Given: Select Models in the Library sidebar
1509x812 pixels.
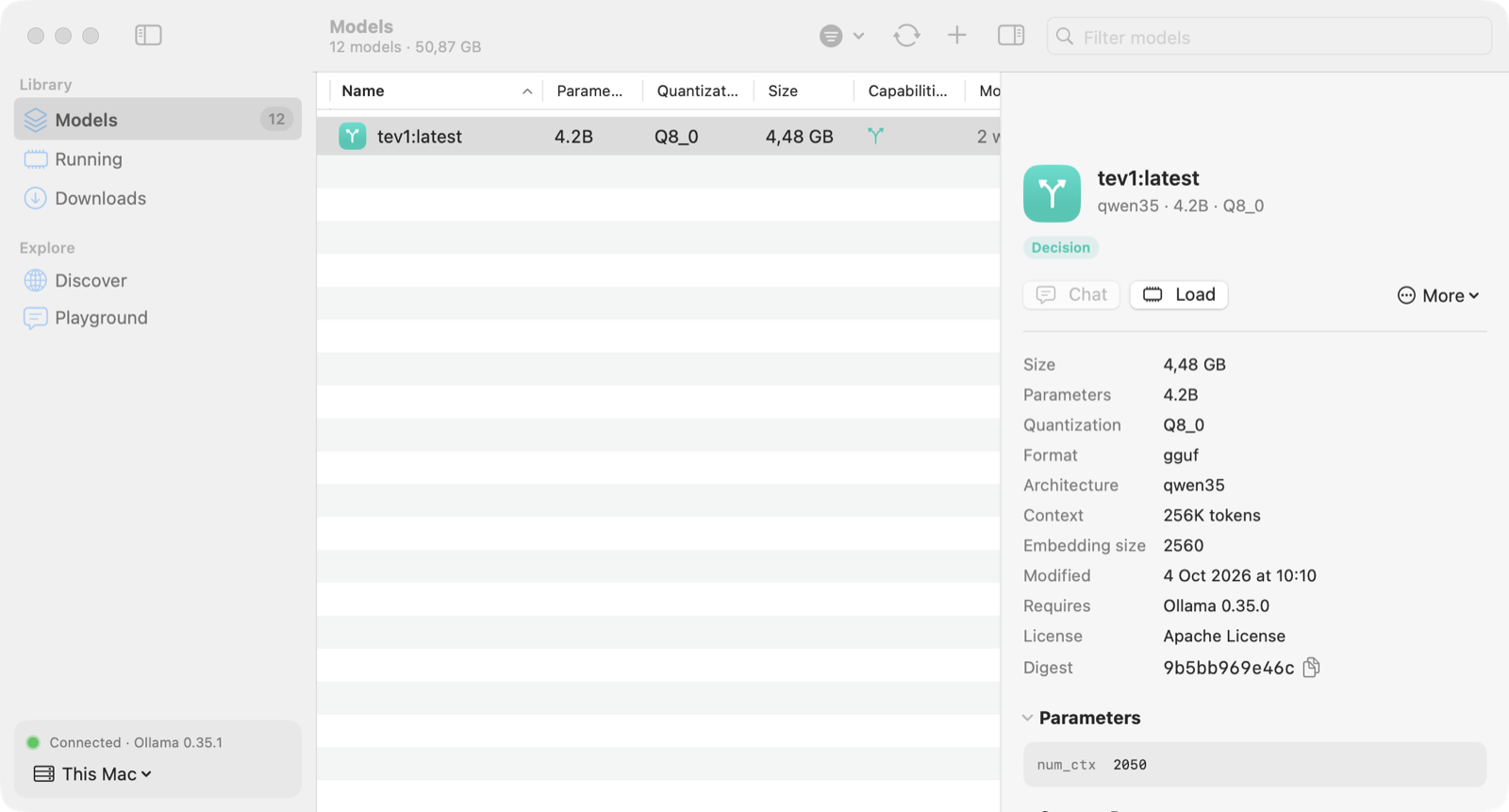Looking at the screenshot, I should [158, 120].
